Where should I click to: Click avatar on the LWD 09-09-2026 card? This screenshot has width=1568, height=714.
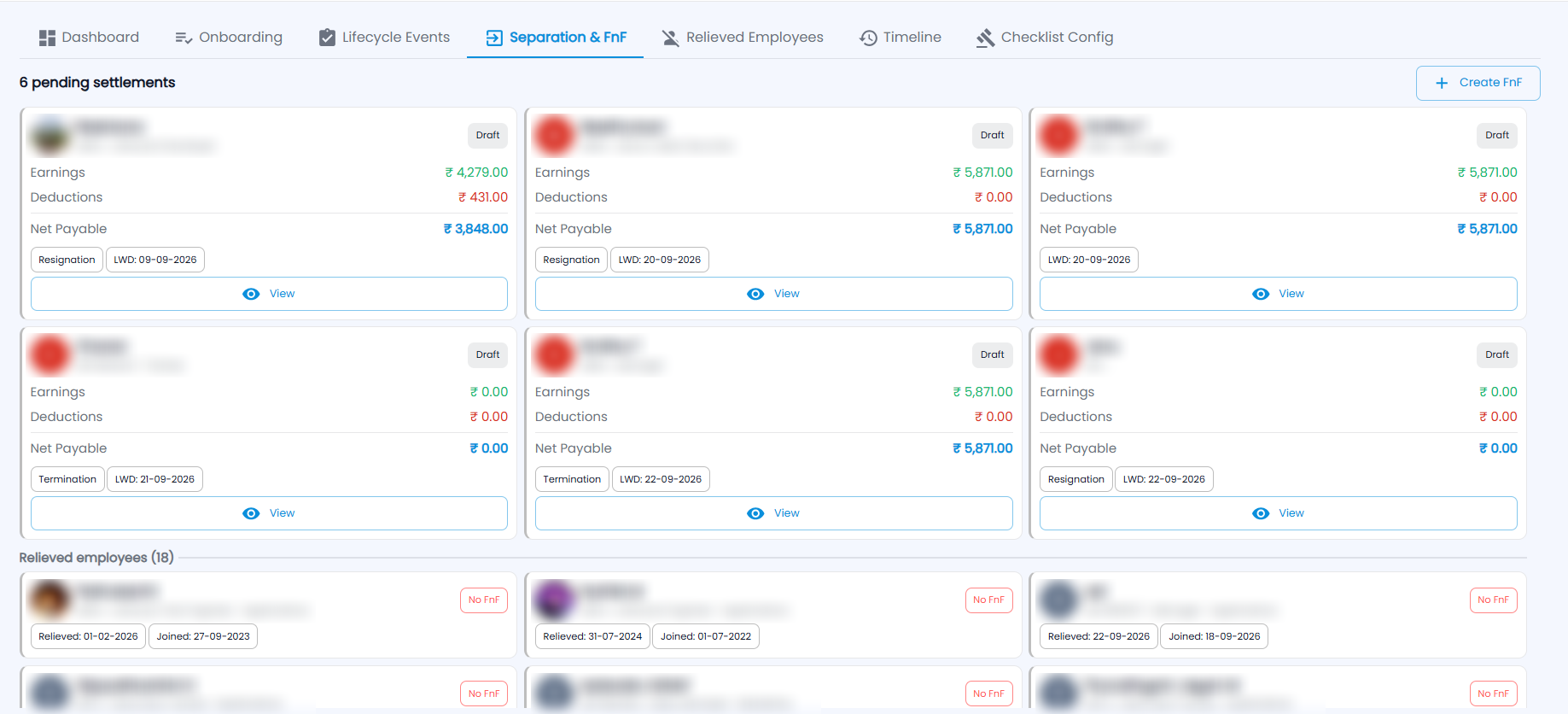pyautogui.click(x=50, y=136)
